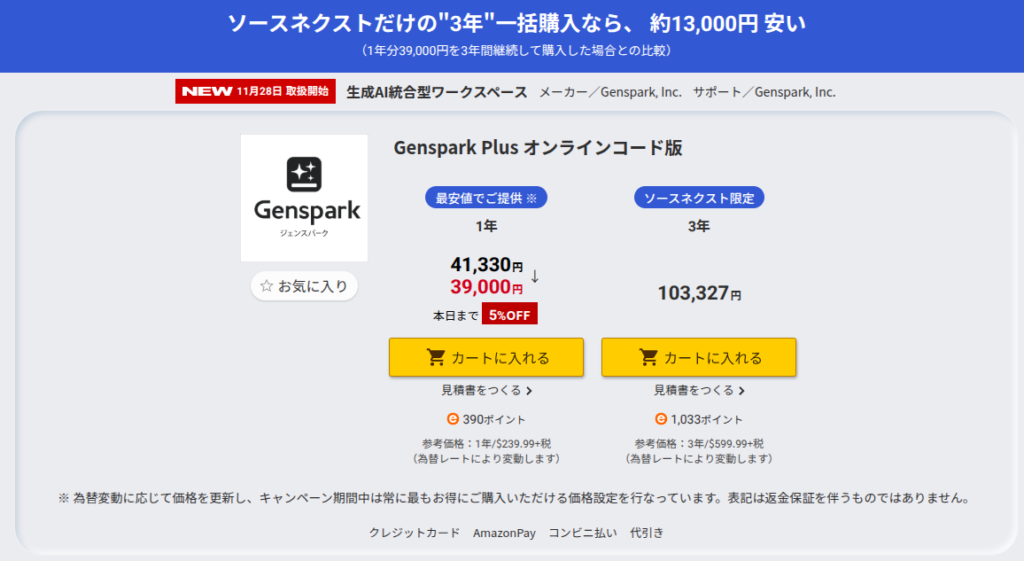
Task: Click the red 5%OFF discount label
Action: pyautogui.click(x=510, y=315)
